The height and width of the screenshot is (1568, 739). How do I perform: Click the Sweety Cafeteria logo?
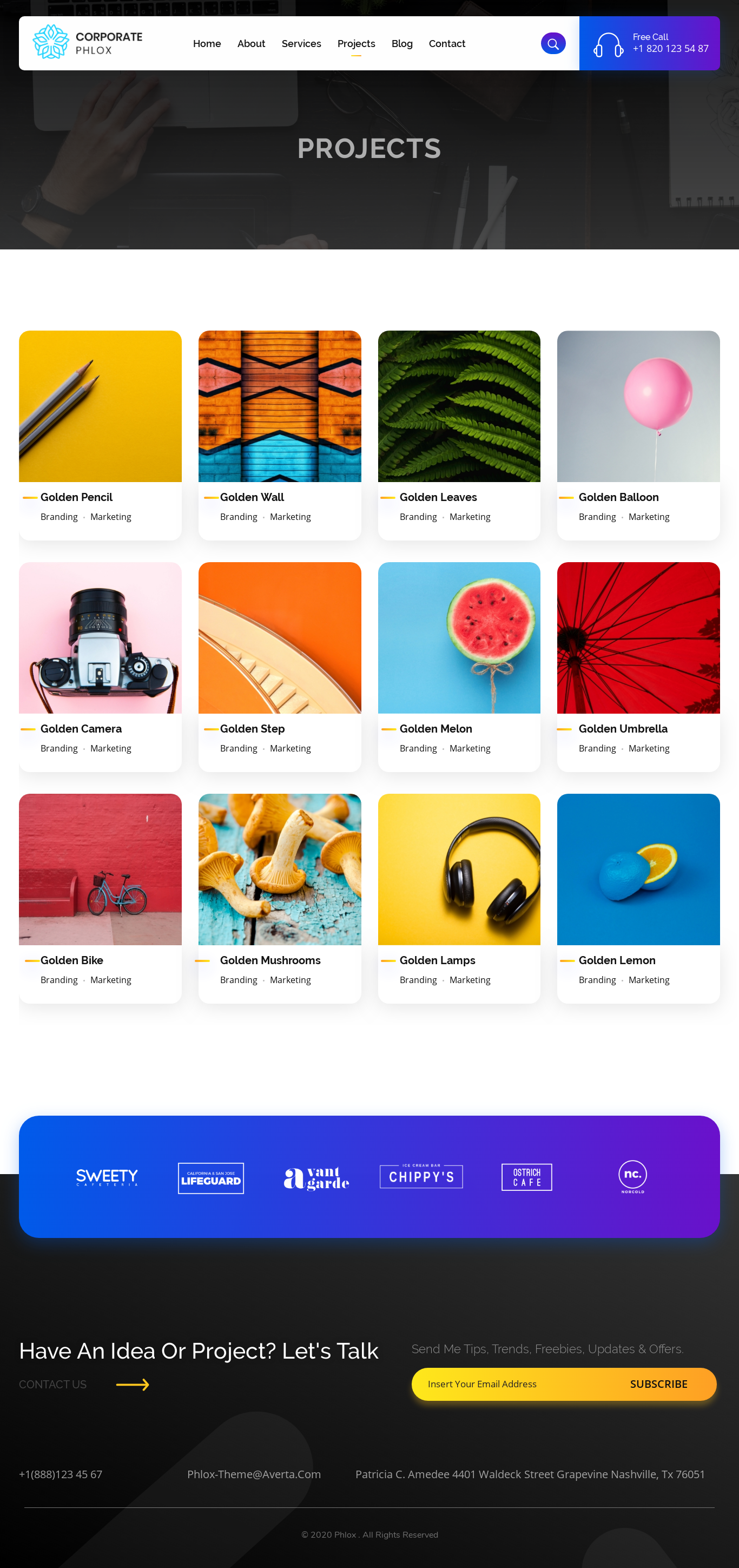(107, 1177)
